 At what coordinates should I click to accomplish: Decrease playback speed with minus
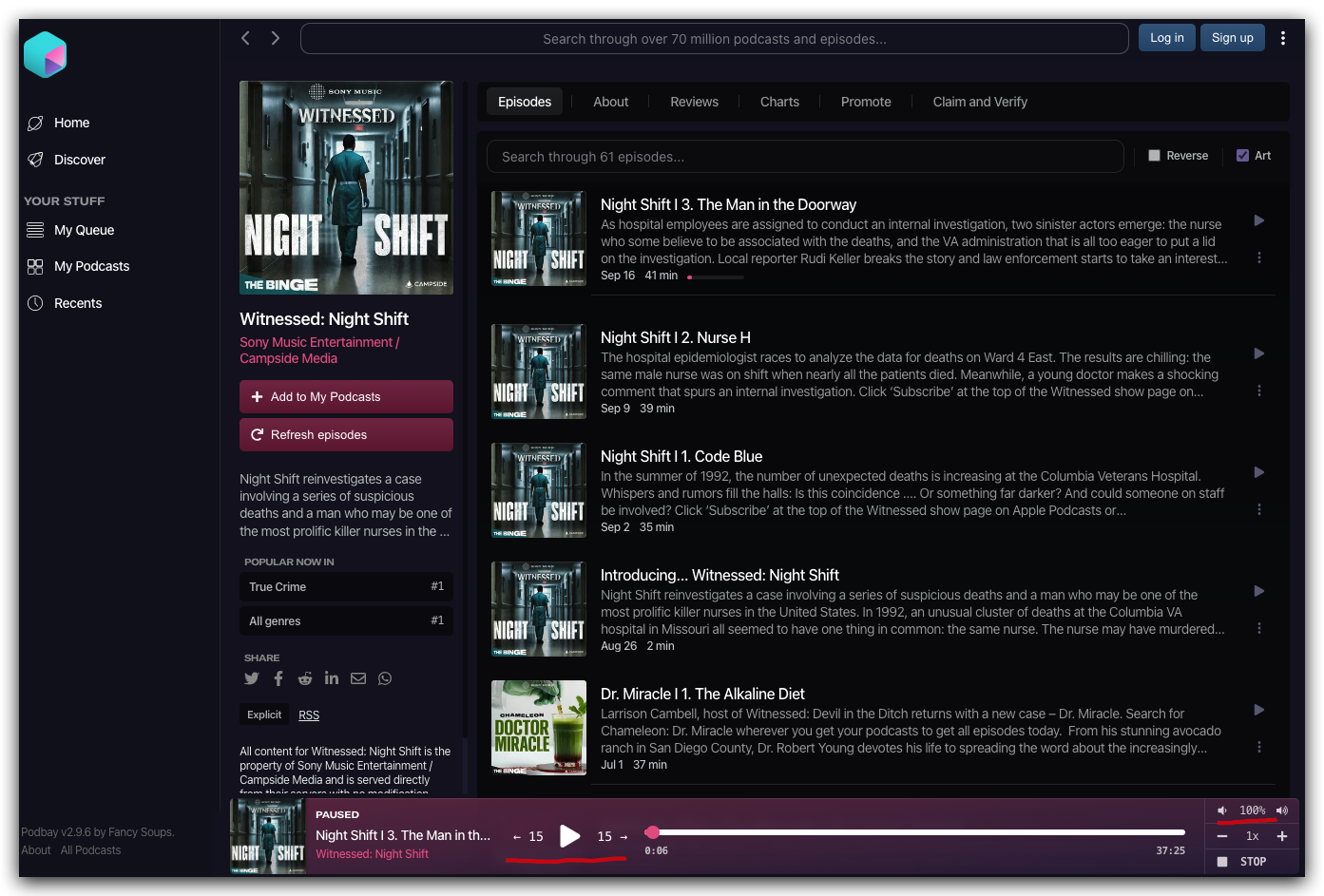click(1222, 836)
